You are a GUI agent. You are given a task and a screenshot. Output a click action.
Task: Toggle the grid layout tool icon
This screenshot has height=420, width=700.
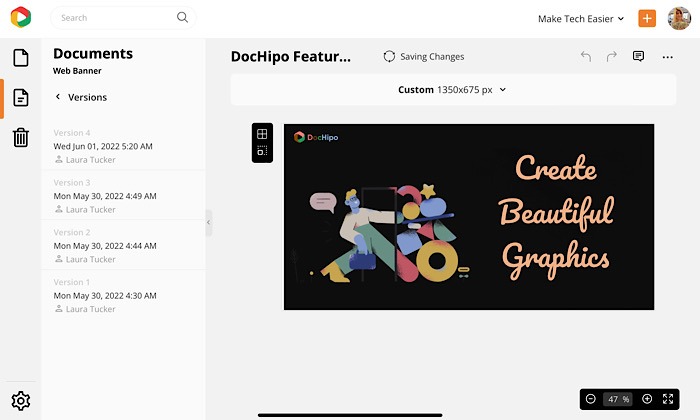click(x=262, y=133)
